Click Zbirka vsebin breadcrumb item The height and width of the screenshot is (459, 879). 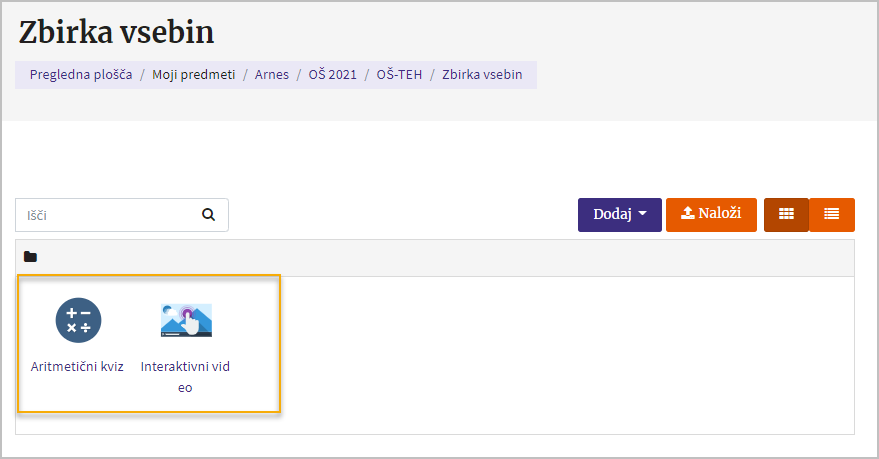(x=482, y=74)
